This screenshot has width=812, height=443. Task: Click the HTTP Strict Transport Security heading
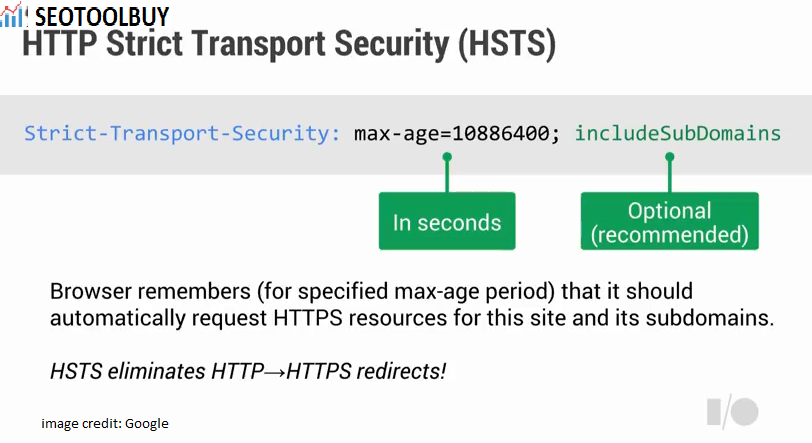click(x=289, y=44)
